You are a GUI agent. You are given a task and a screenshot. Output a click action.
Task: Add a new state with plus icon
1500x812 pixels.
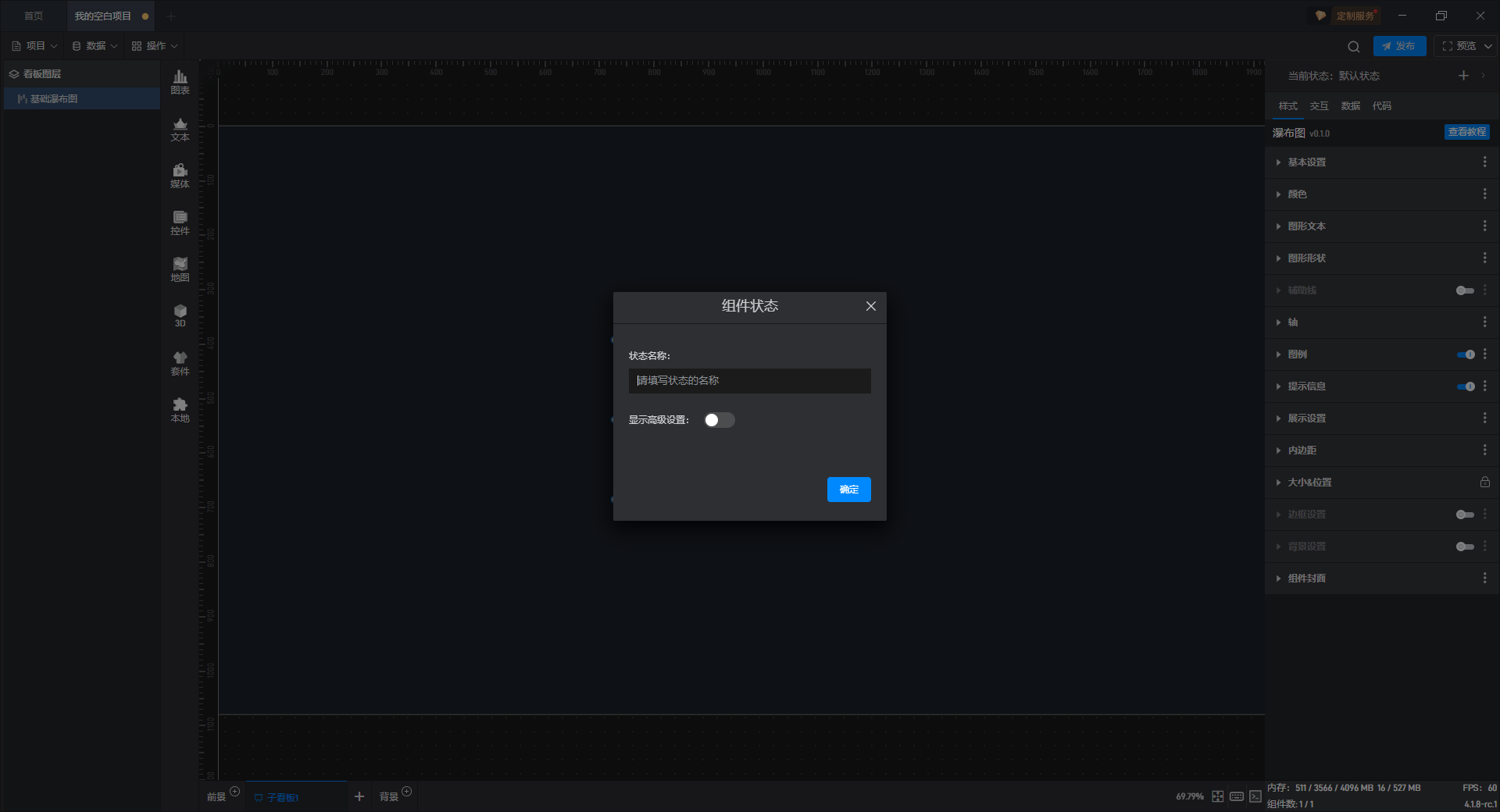pyautogui.click(x=1463, y=75)
